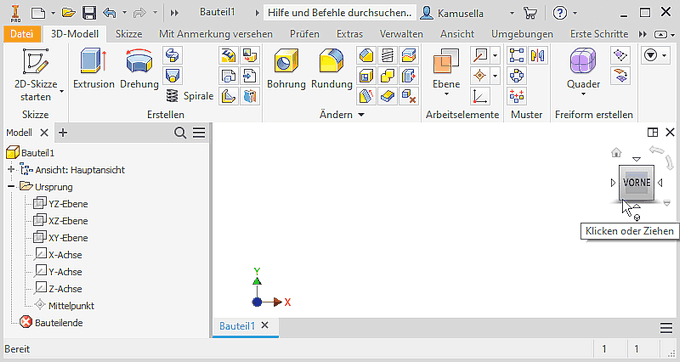Viewport: 680px width, 362px height.
Task: Expand the Ansicht: Hauptansicht tree node
Action: 11,170
